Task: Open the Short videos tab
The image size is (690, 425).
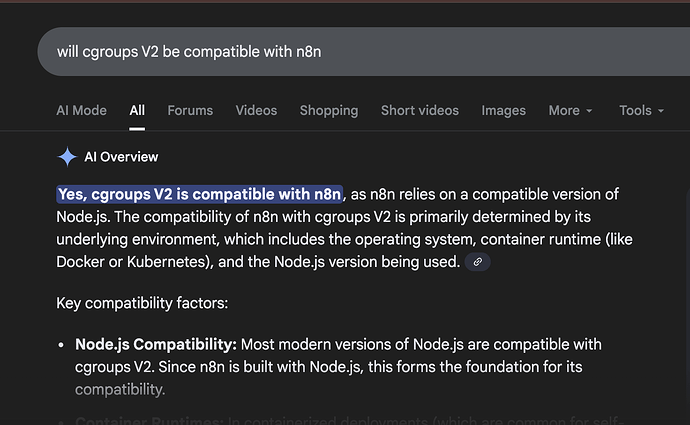Action: pyautogui.click(x=419, y=111)
